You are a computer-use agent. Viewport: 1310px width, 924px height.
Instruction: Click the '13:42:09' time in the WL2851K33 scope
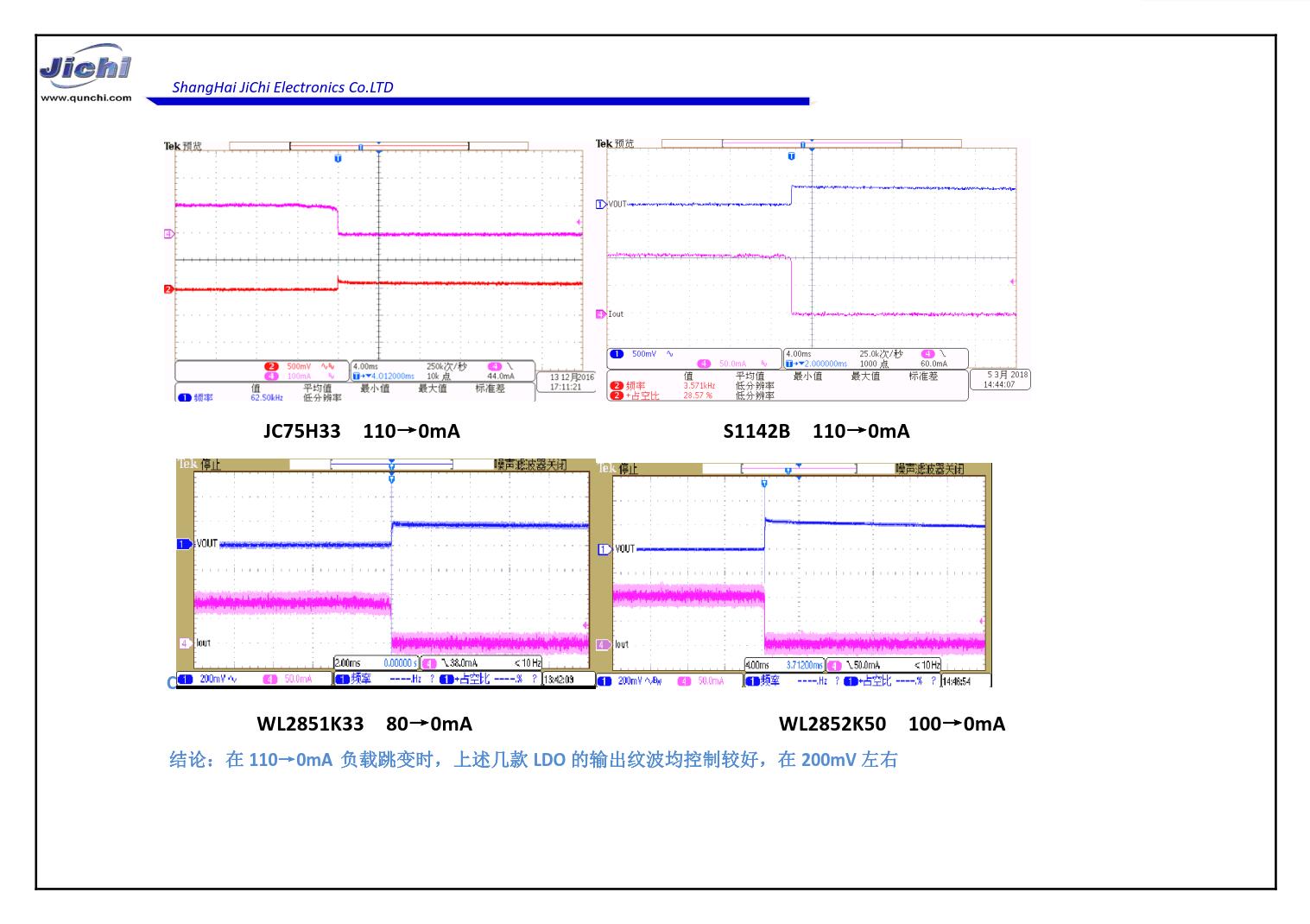(x=558, y=680)
